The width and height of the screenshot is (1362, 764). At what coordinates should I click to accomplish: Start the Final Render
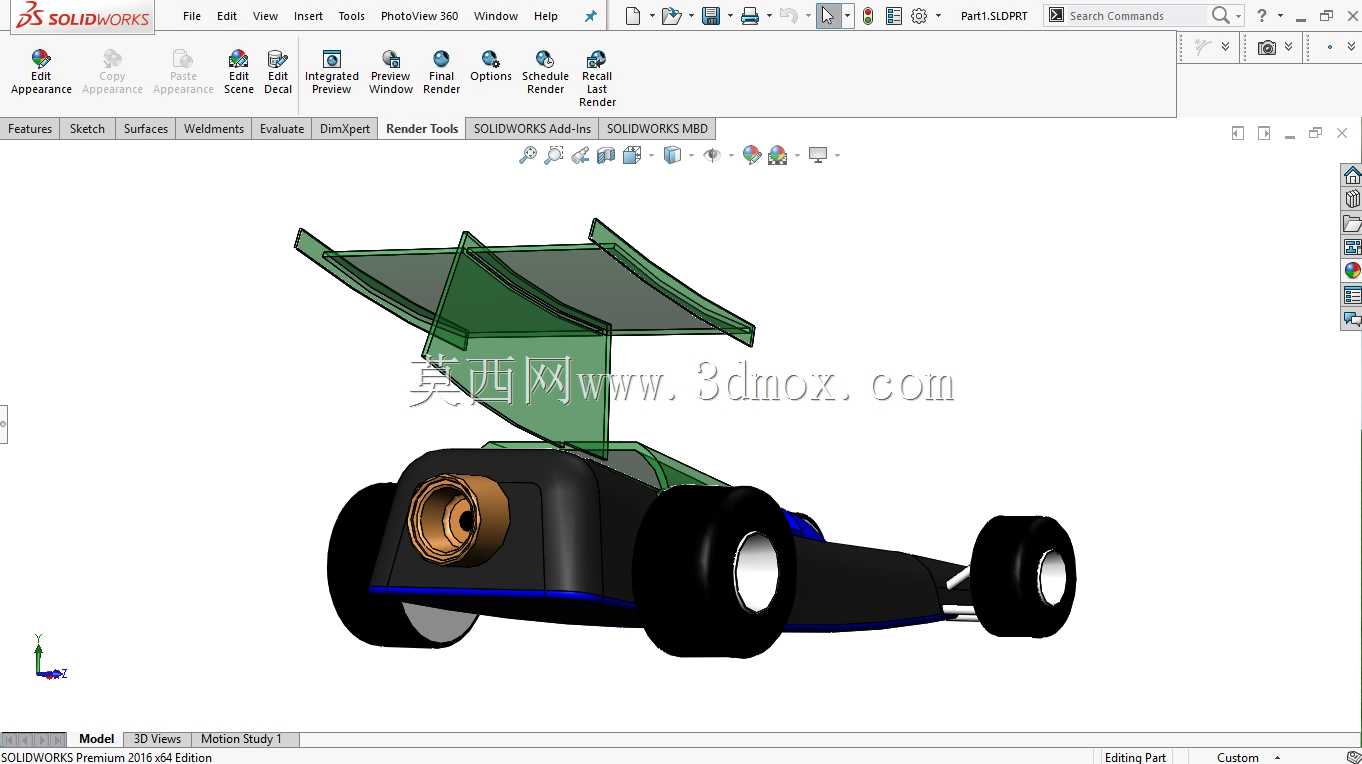point(441,72)
